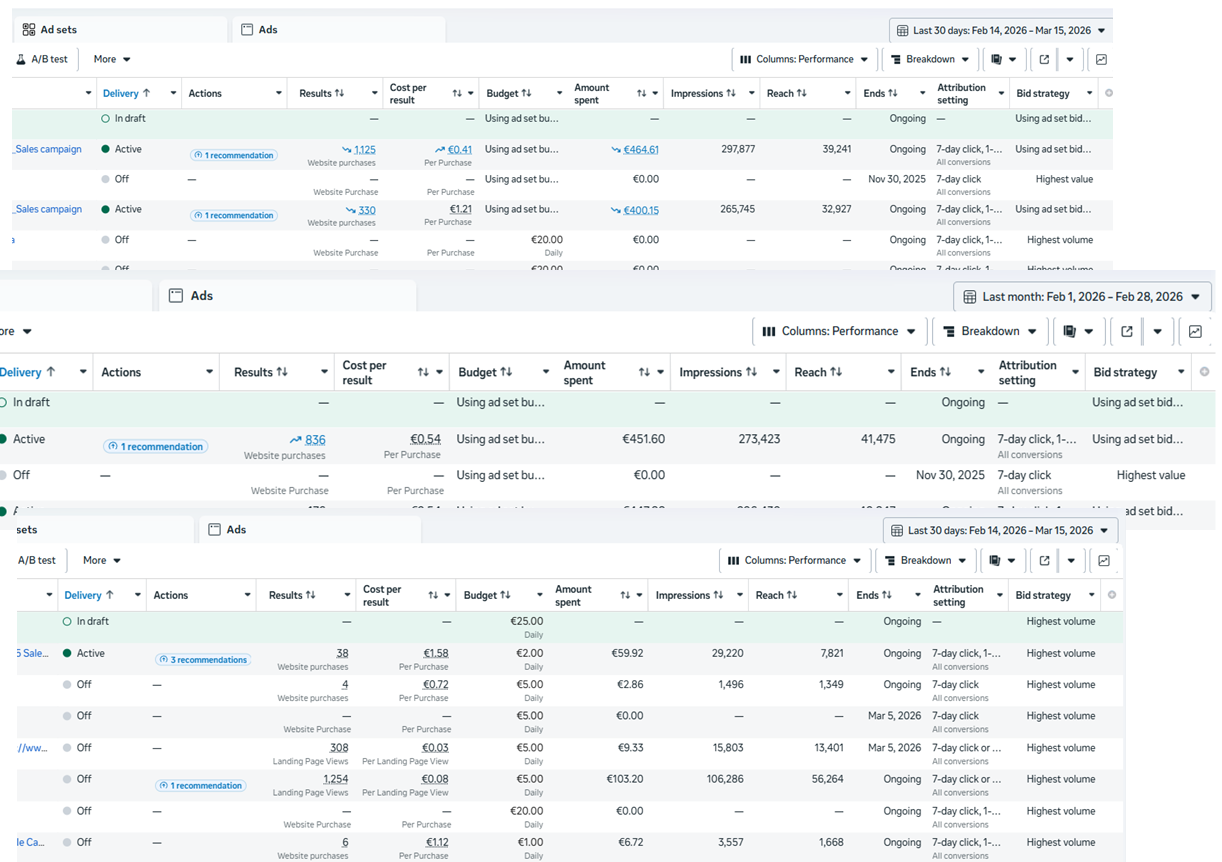Click the upward trend icon beside €0.41

(x=441, y=150)
